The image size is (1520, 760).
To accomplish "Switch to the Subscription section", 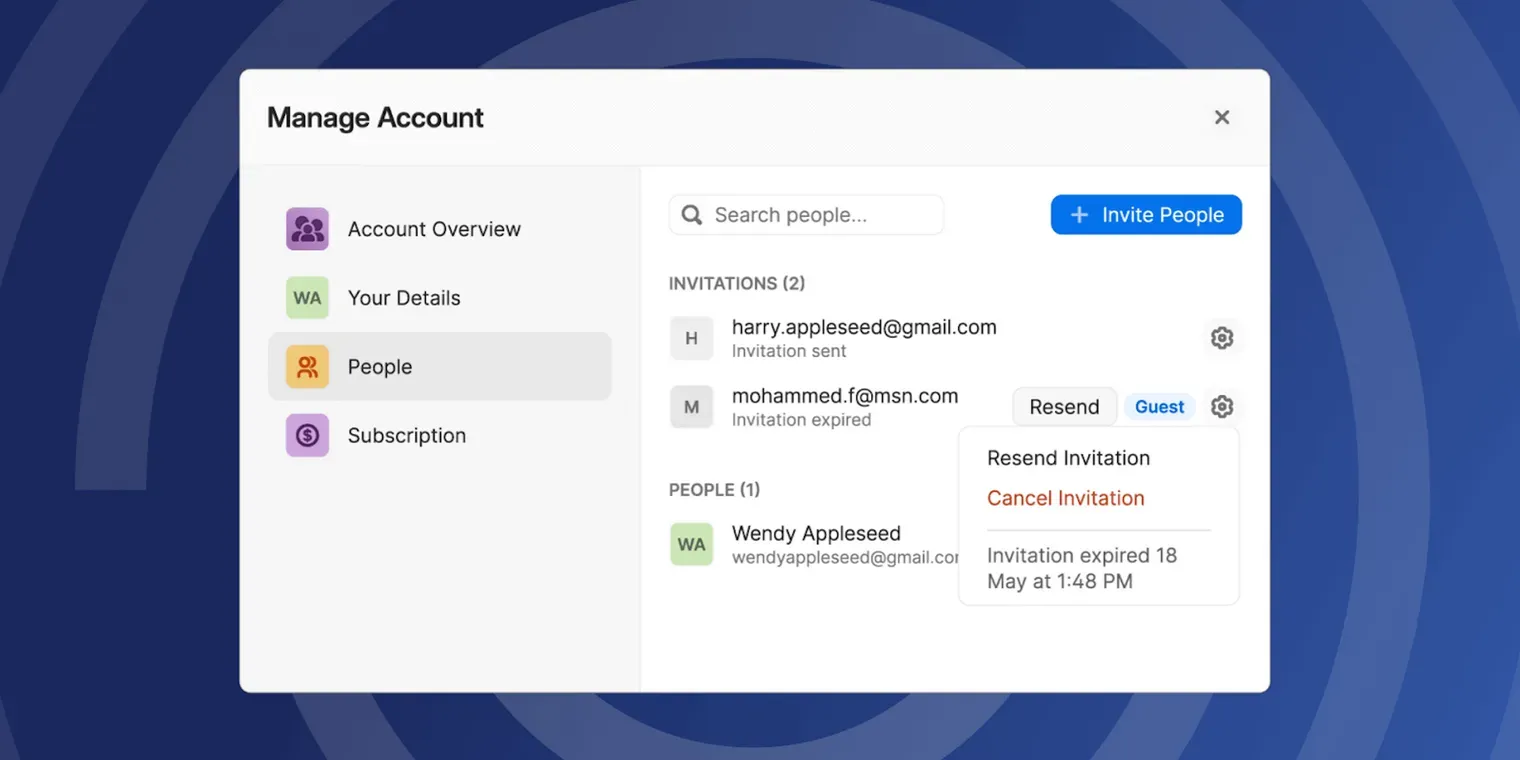I will click(x=407, y=436).
